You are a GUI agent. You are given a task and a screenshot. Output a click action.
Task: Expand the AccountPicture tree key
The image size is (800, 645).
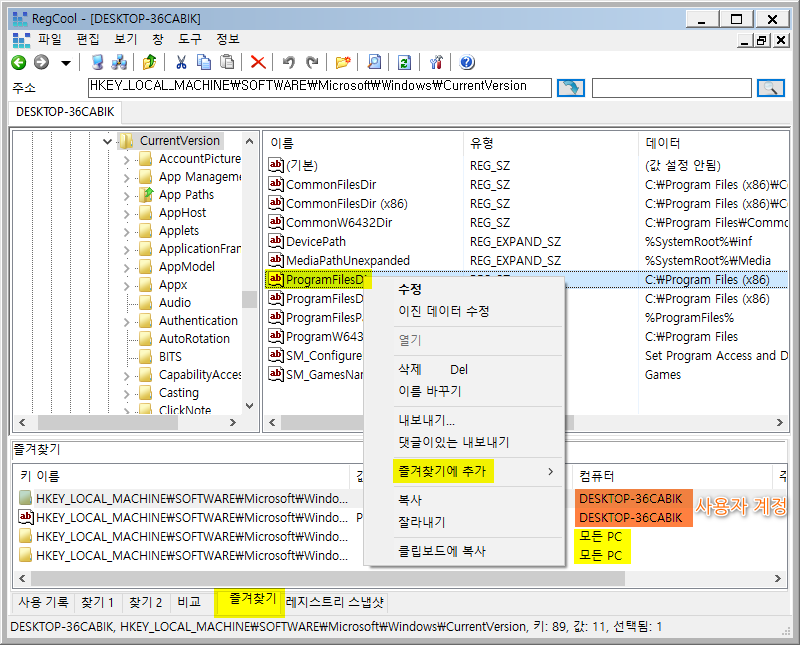(126, 160)
